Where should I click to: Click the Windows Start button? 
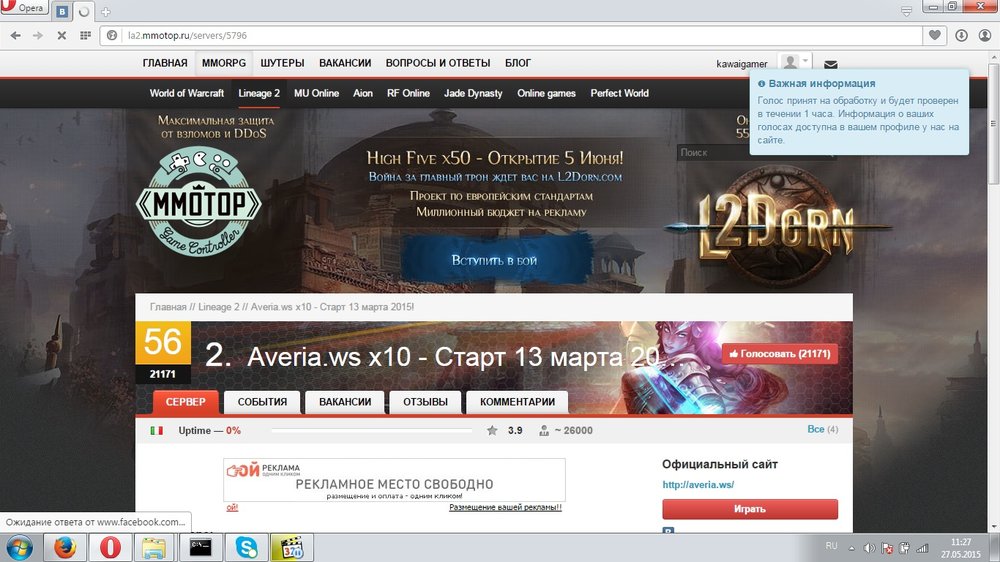pos(20,547)
